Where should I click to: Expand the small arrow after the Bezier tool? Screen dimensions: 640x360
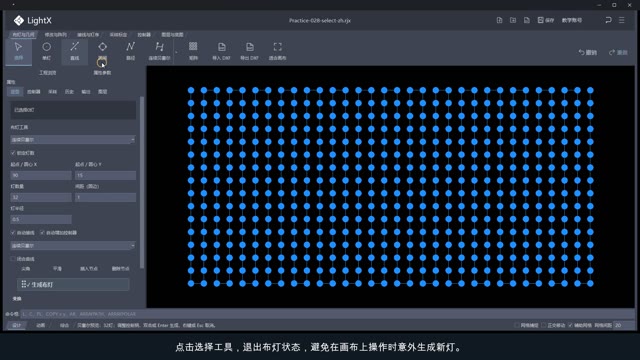pyautogui.click(x=176, y=52)
